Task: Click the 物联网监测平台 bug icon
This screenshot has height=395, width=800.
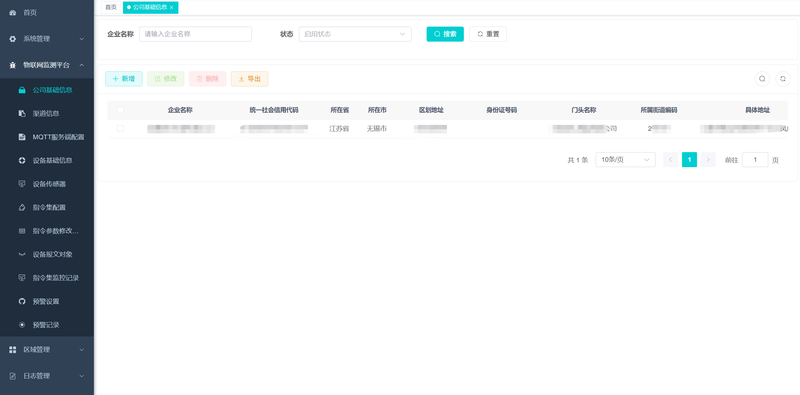Action: pos(13,65)
